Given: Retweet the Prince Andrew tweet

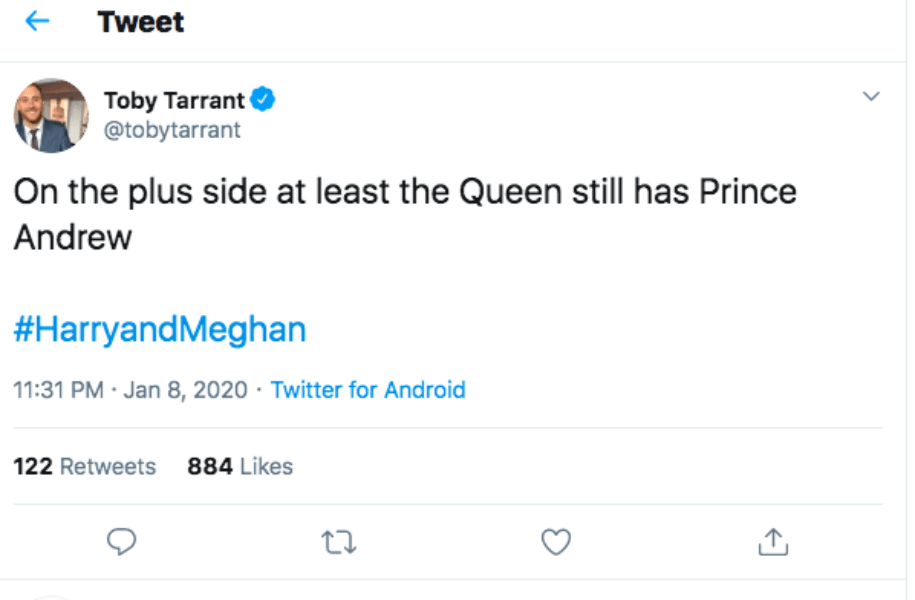Looking at the screenshot, I should pyautogui.click(x=339, y=542).
